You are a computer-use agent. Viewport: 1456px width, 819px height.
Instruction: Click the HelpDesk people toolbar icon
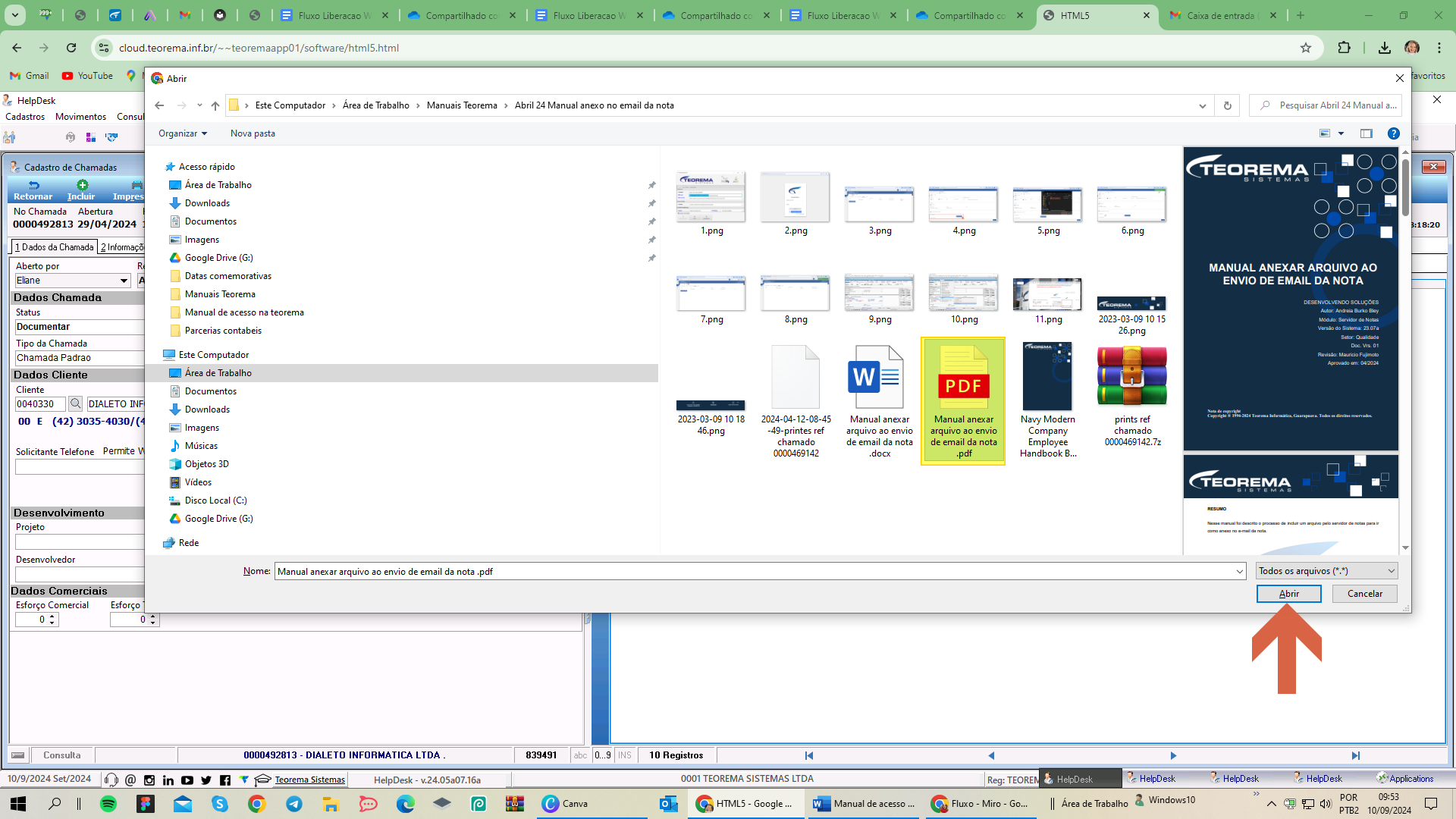pyautogui.click(x=9, y=137)
